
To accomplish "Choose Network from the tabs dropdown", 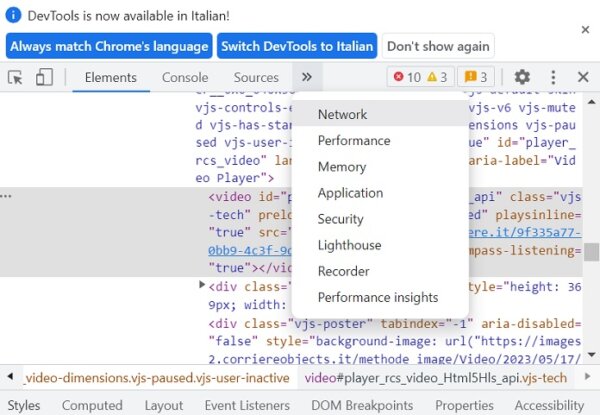I will coord(380,114).
